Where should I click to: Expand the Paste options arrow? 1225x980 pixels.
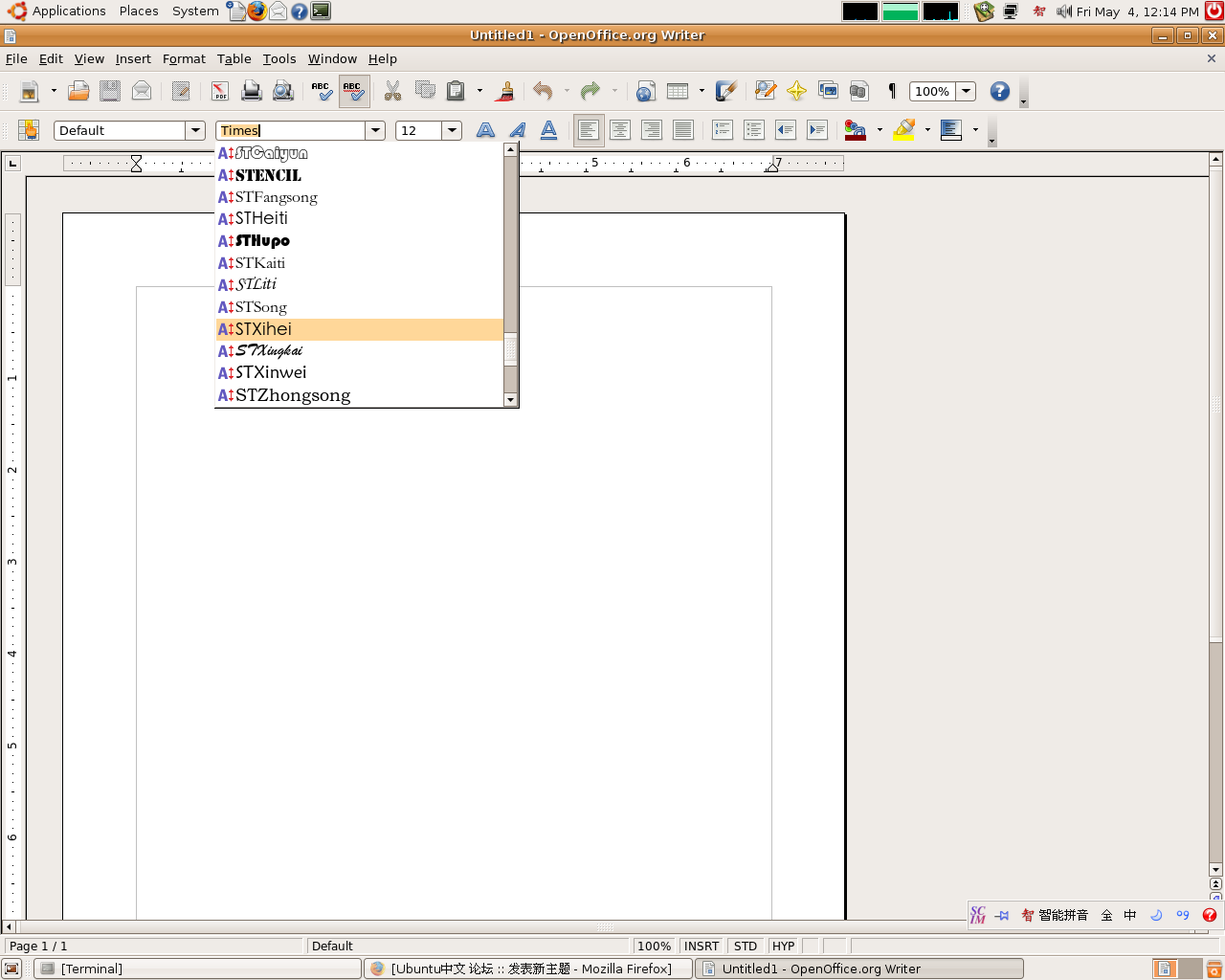coord(479,91)
